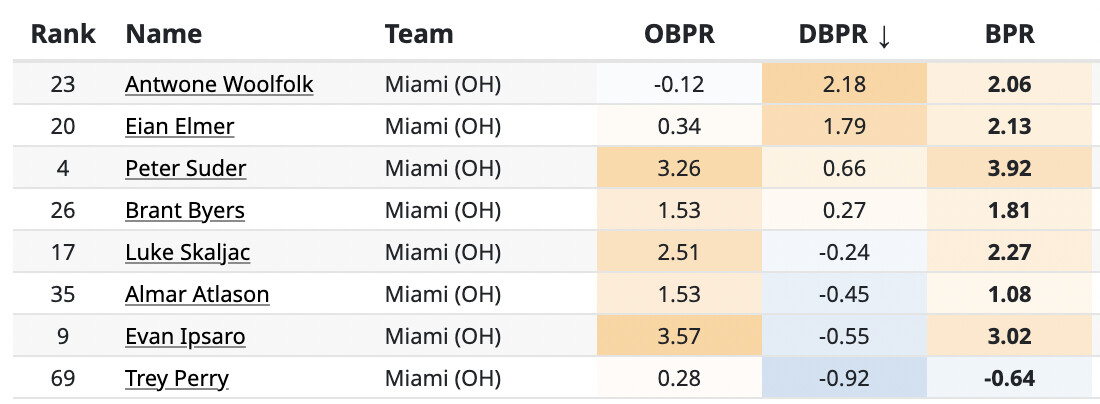Go to Luke Skaljac's page
Screen dimensions: 1100x404
(x=187, y=252)
